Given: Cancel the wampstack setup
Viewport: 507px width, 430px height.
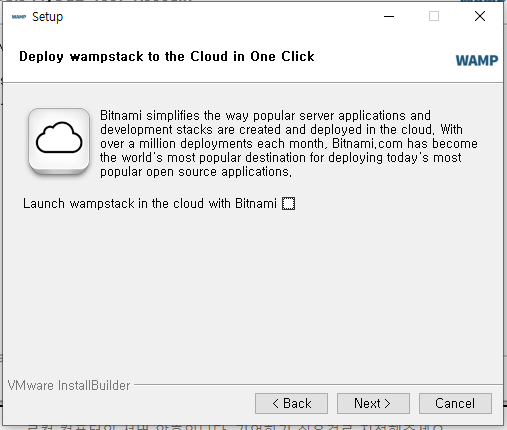Looking at the screenshot, I should pyautogui.click(x=455, y=403).
